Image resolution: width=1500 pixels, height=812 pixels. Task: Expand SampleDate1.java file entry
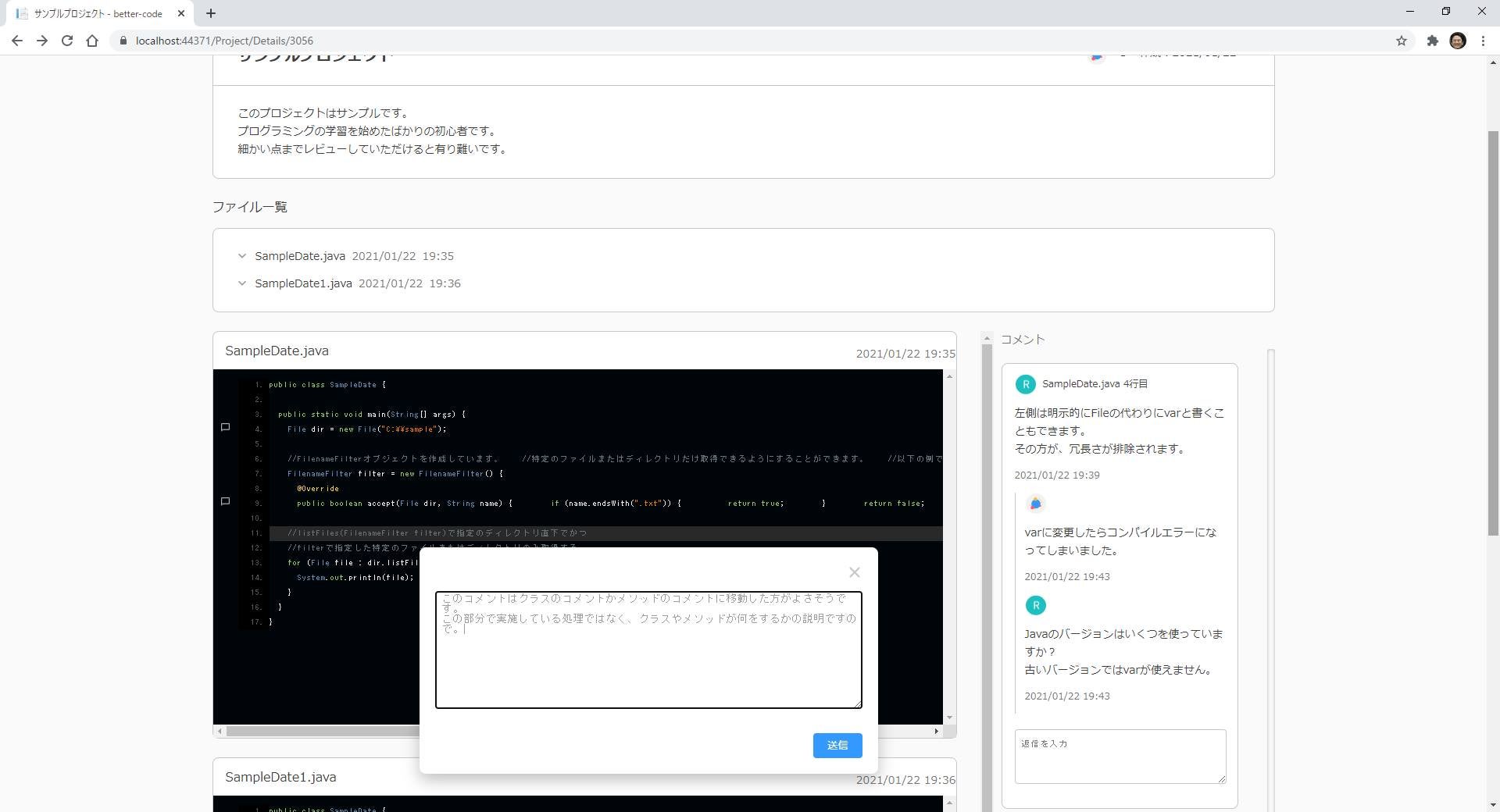click(242, 283)
